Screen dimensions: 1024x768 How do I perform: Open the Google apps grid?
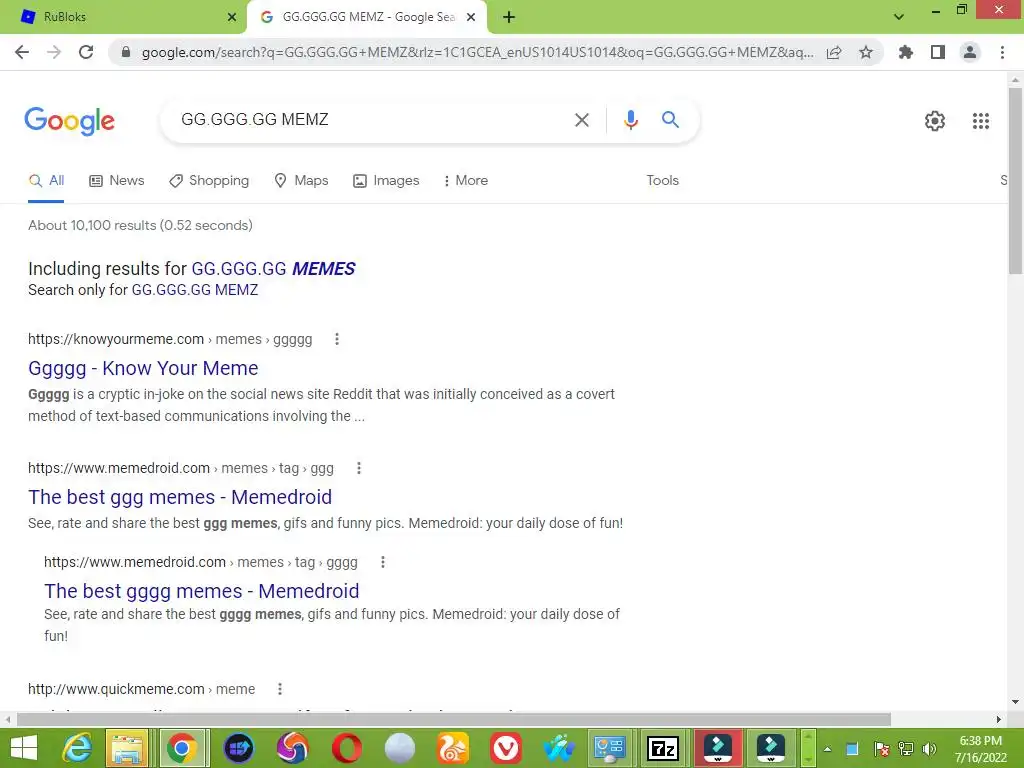pyautogui.click(x=981, y=121)
